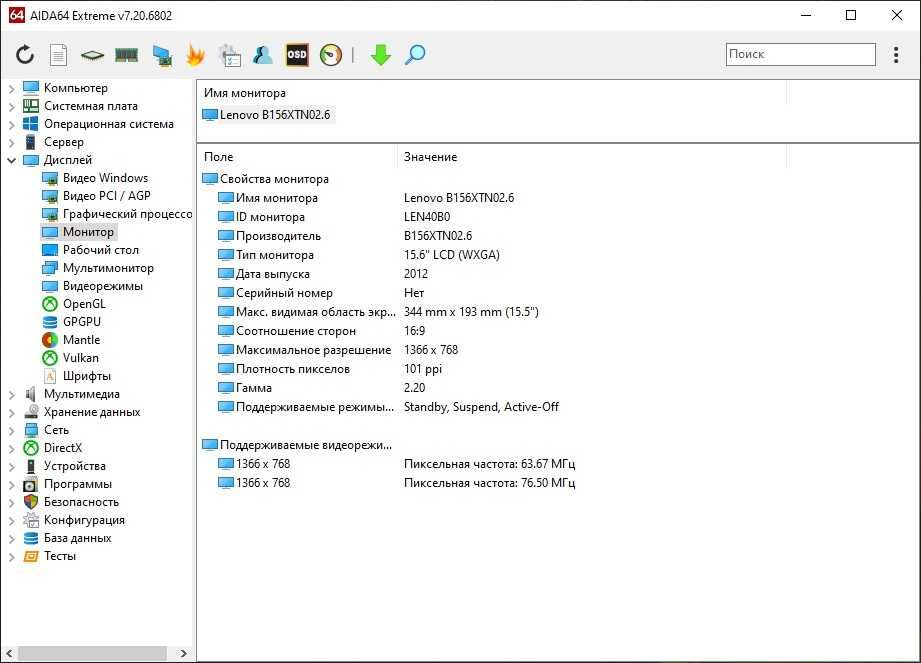Select the Mantle tree item
Screen dimensions: 921x663
(x=72, y=340)
